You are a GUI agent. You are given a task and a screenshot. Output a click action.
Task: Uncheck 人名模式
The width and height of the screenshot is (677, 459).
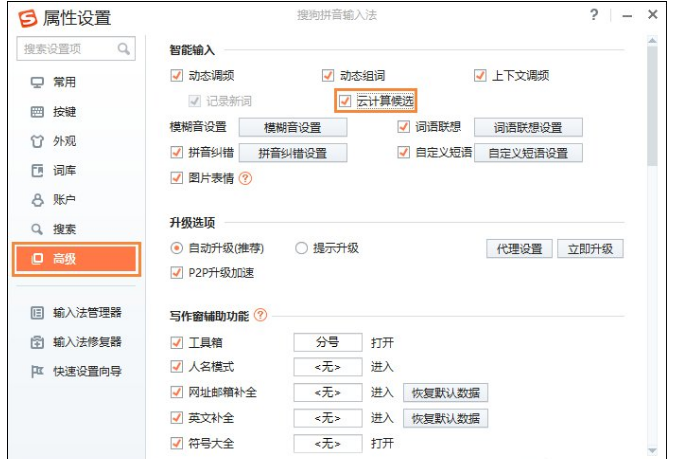tap(176, 367)
